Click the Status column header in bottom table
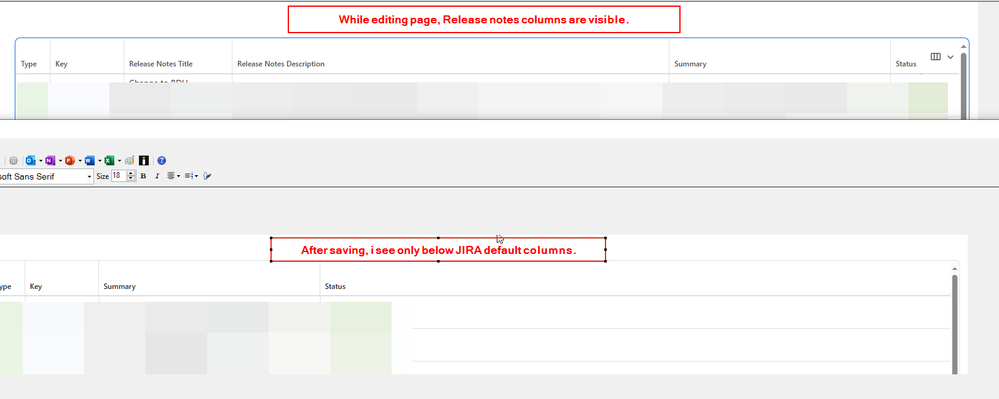Viewport: 999px width, 399px height. [x=335, y=287]
